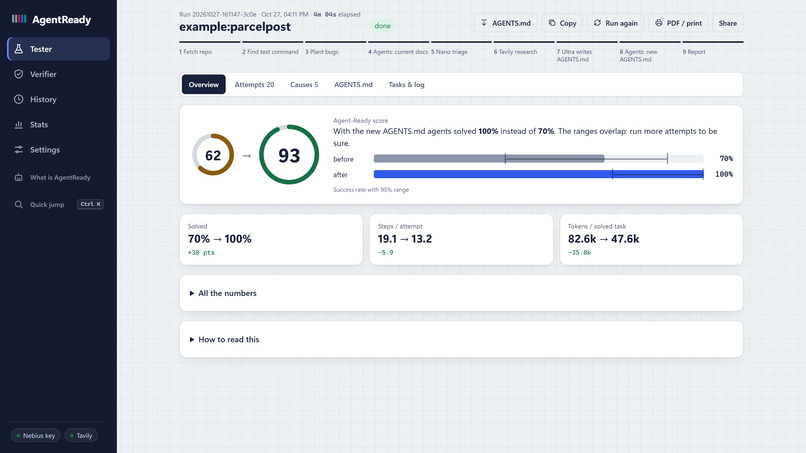This screenshot has width=806, height=453.
Task: Click the -35.0k tokens delta
Action: (x=579, y=252)
